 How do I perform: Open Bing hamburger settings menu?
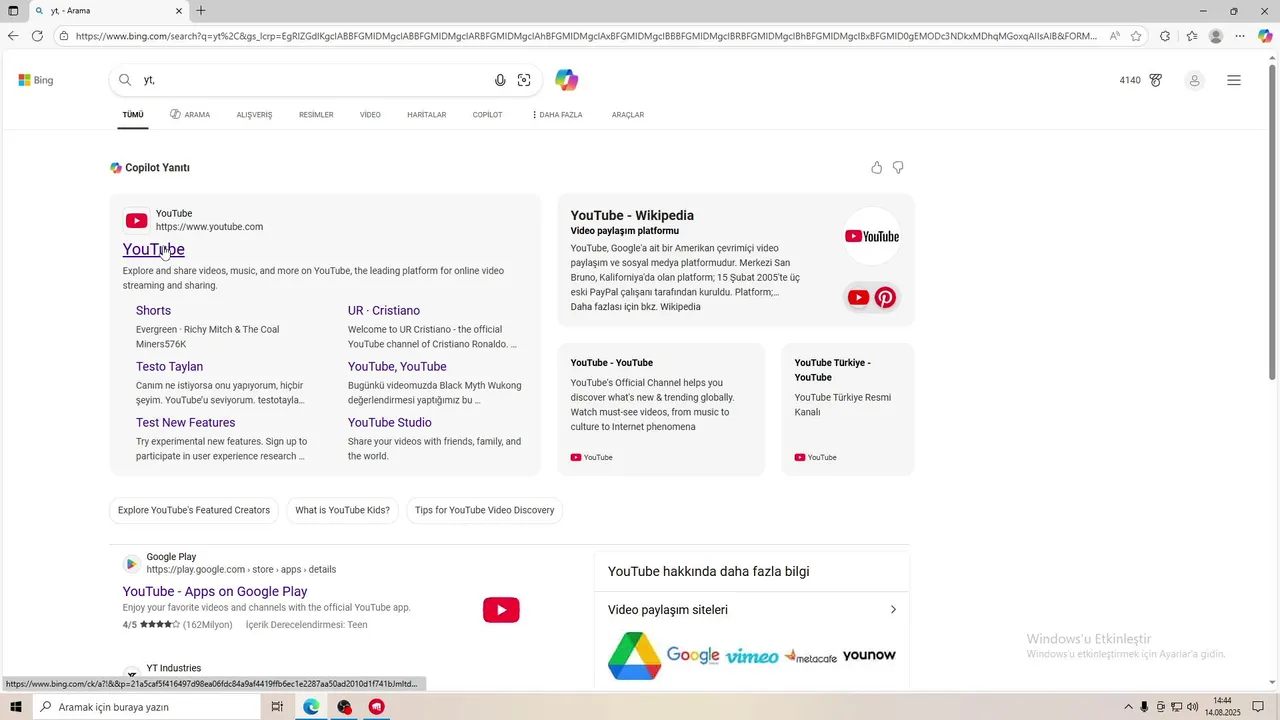1234,80
